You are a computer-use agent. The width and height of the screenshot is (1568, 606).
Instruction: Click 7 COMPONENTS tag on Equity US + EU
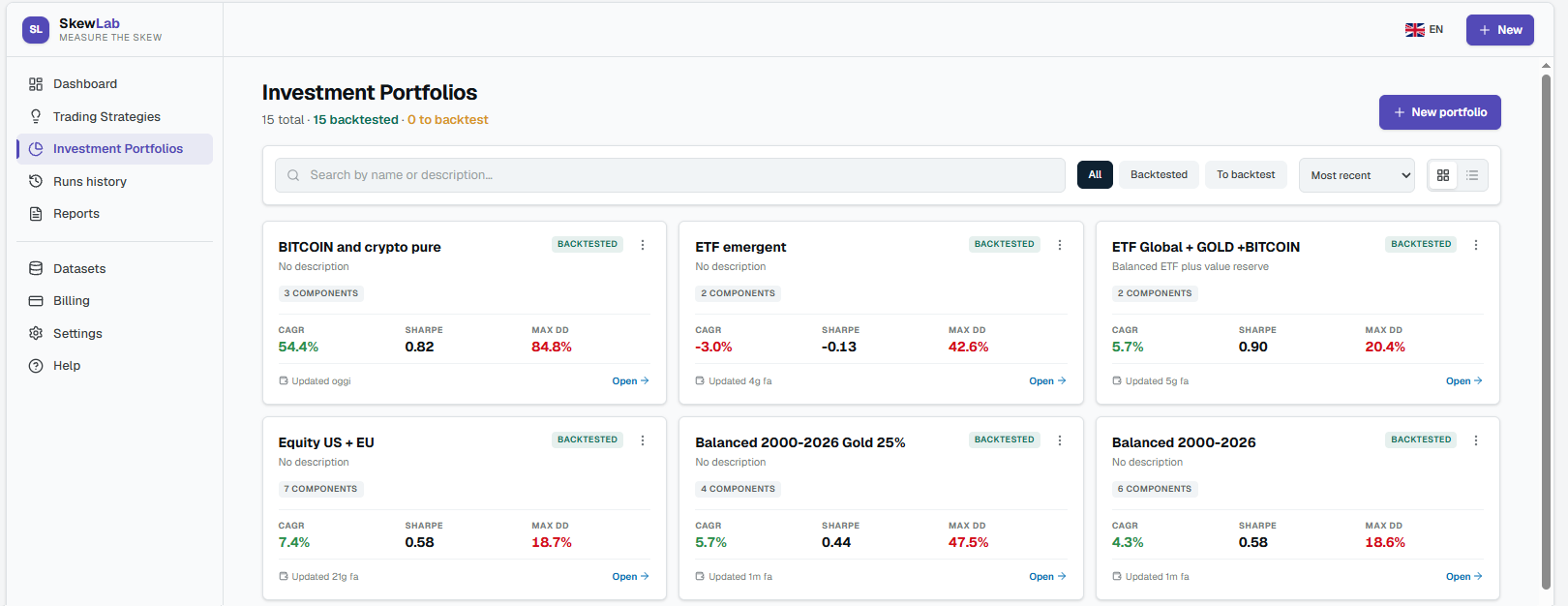click(x=320, y=489)
